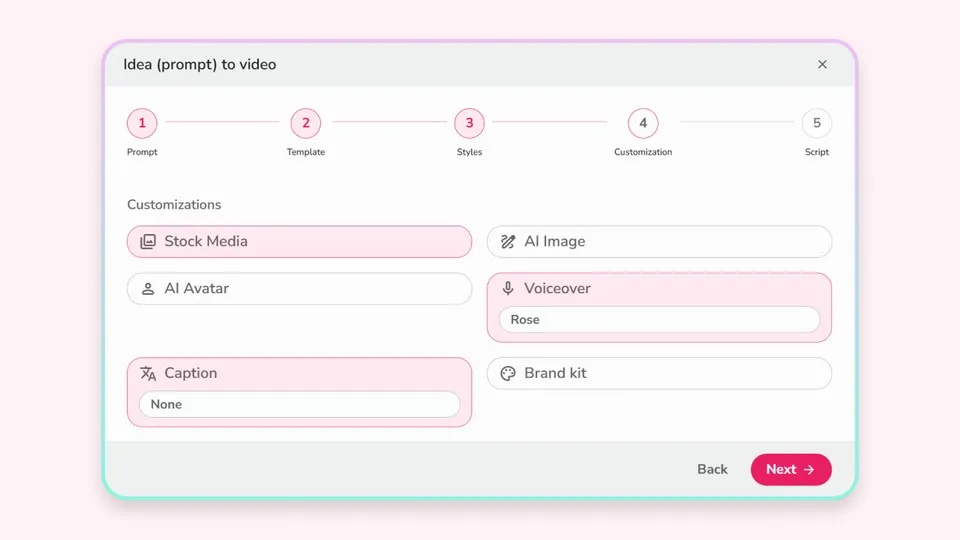This screenshot has width=960, height=540.
Task: Go to step 3 Styles
Action: coord(470,123)
